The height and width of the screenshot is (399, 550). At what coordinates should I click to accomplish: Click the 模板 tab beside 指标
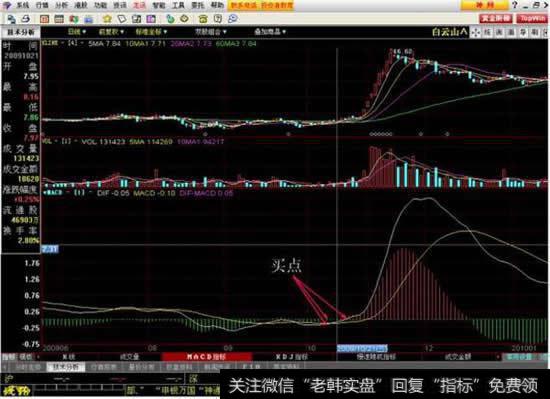(26, 357)
